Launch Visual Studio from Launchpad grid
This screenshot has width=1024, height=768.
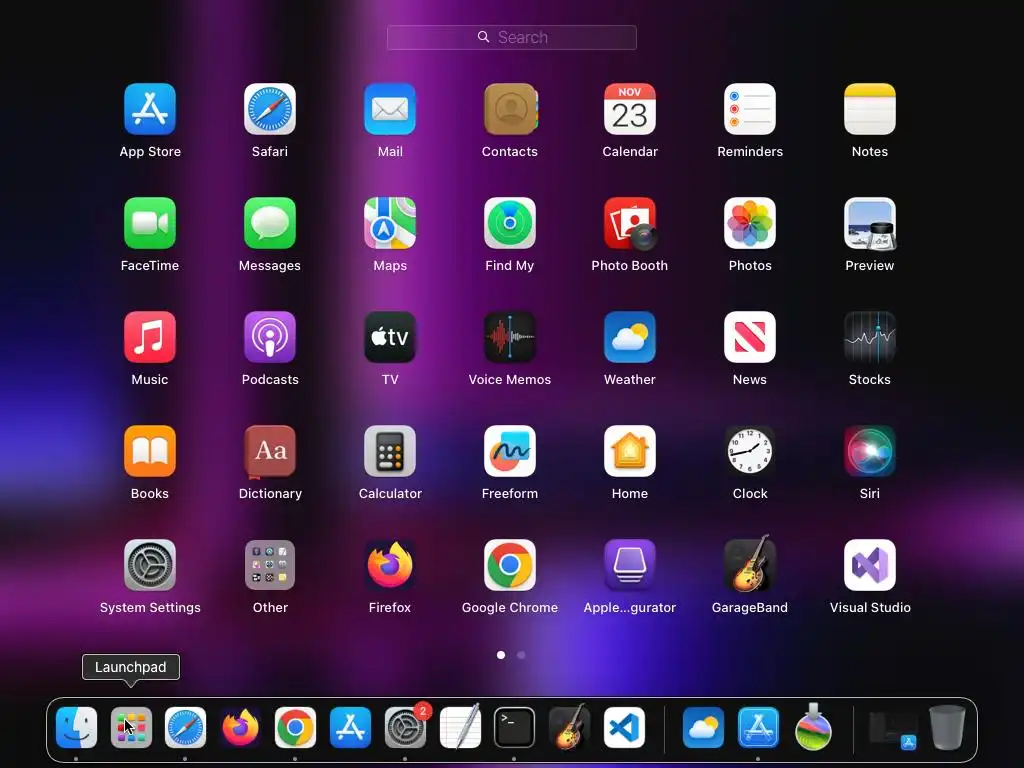pyautogui.click(x=870, y=565)
